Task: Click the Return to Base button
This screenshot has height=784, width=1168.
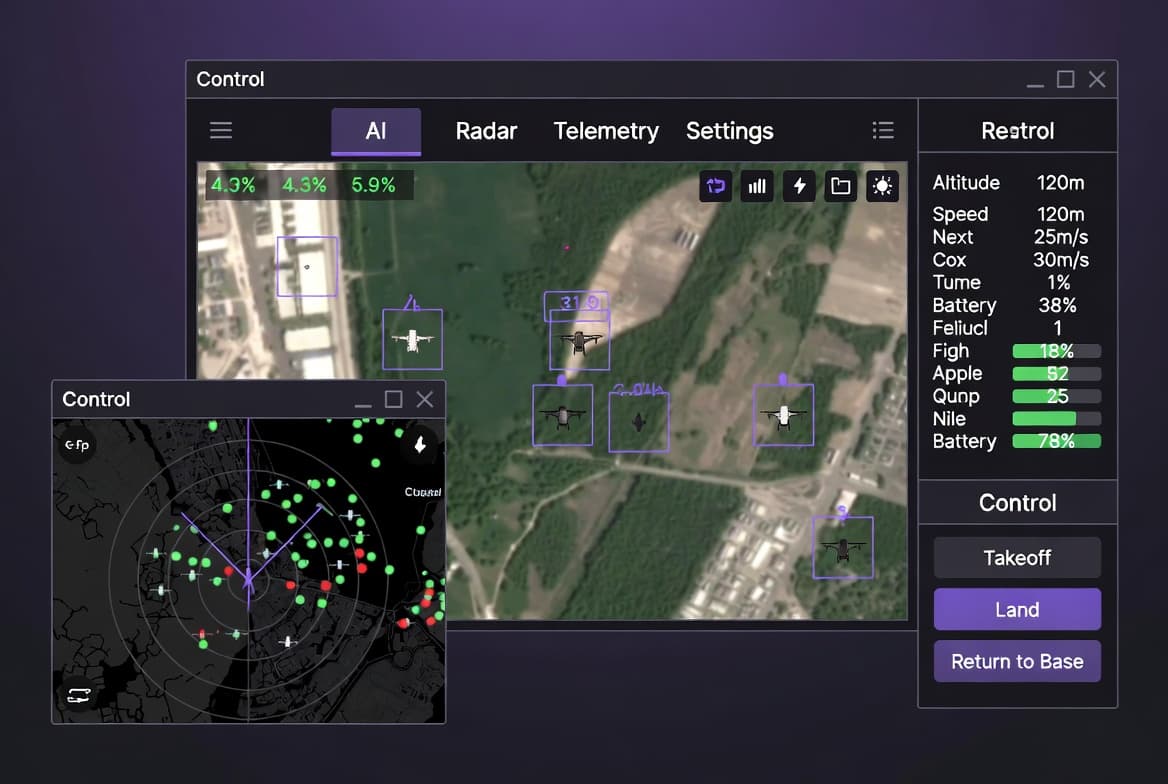Action: (1017, 661)
